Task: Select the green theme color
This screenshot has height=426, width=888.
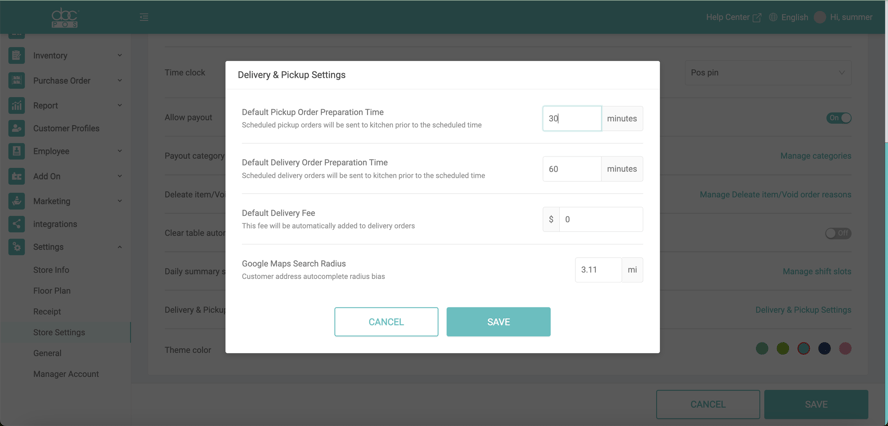Action: coord(762,348)
